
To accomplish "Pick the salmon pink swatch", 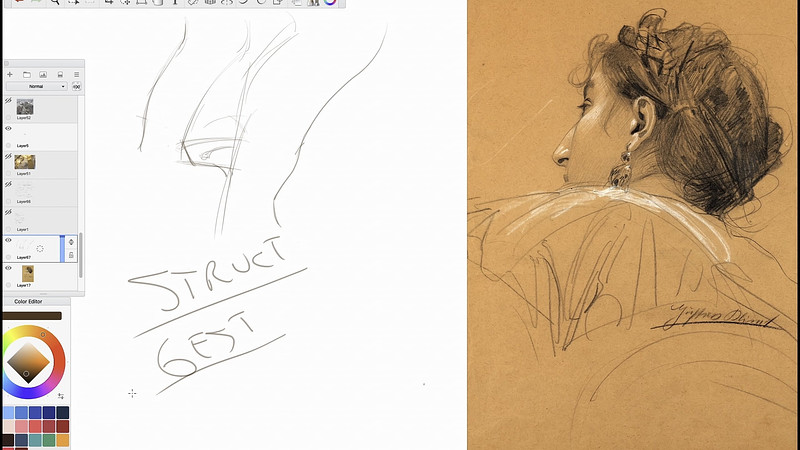I will pyautogui.click(x=21, y=426).
